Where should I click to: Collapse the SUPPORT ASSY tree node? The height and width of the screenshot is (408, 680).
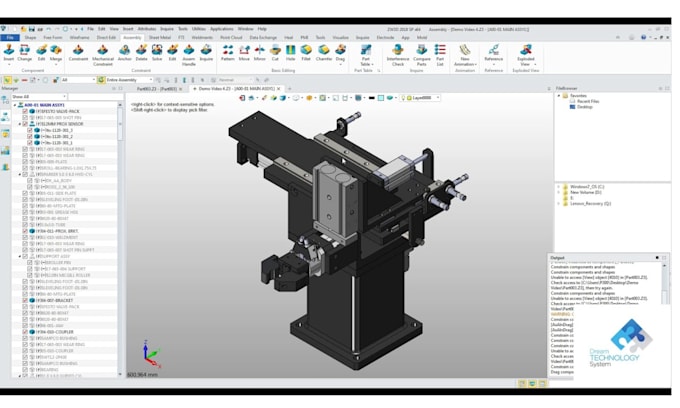pyautogui.click(x=20, y=256)
